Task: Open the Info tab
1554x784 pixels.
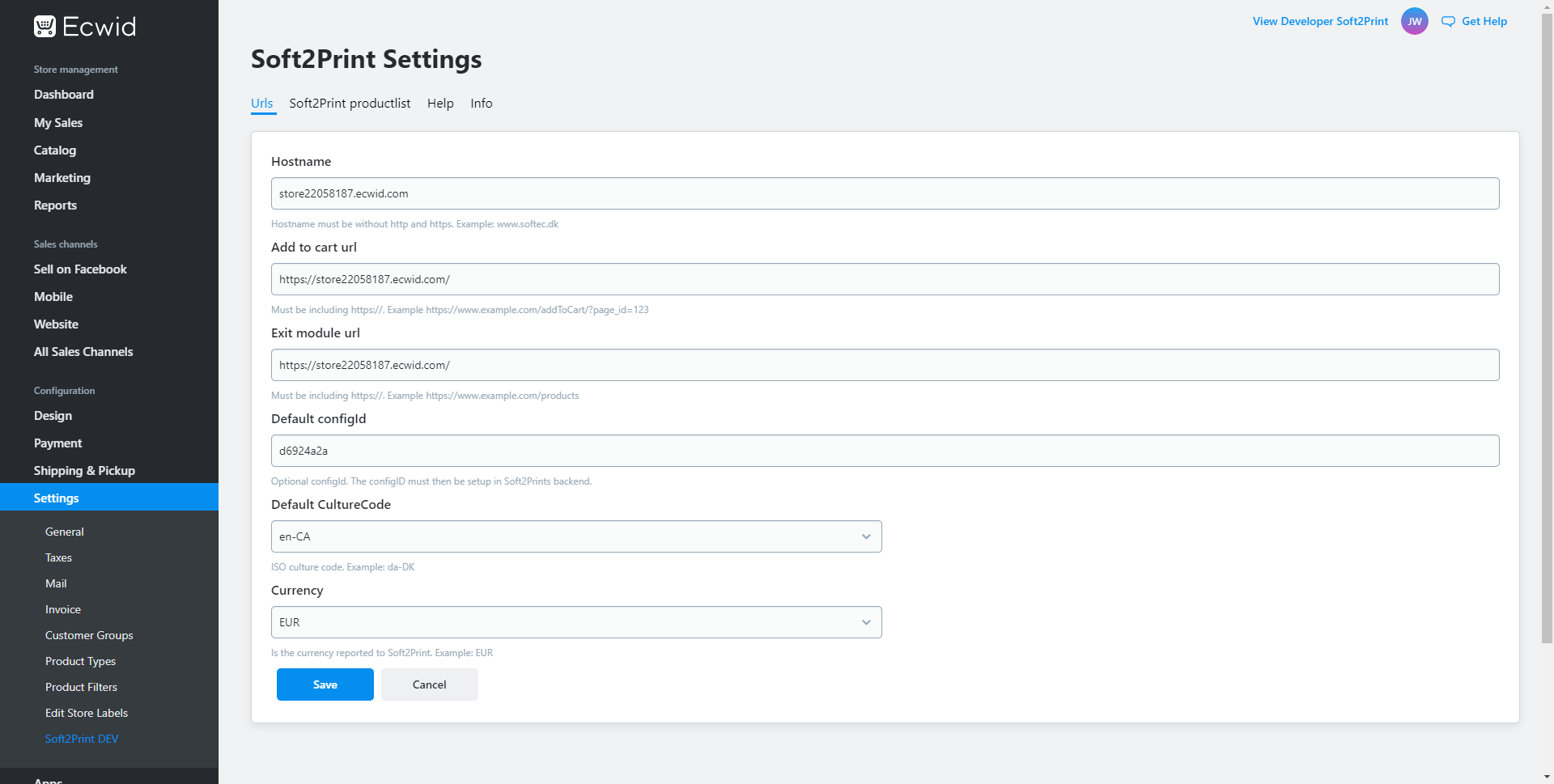Action: pos(482,103)
